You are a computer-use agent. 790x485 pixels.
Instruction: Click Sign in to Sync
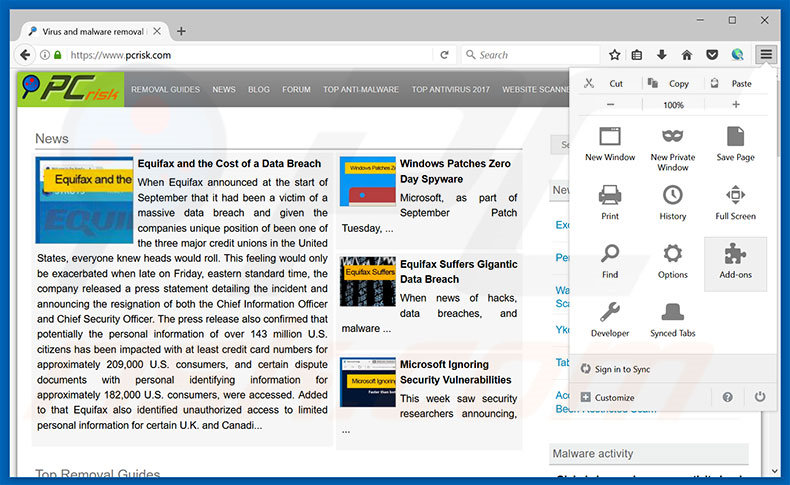point(615,369)
